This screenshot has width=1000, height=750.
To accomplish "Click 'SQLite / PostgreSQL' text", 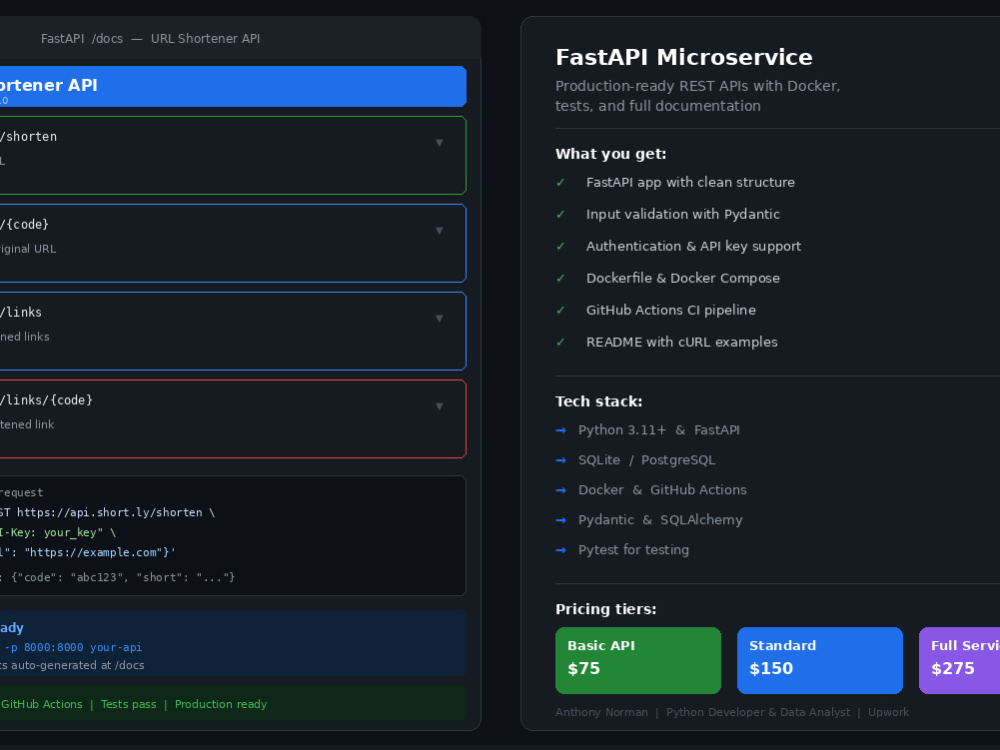I will click(647, 460).
